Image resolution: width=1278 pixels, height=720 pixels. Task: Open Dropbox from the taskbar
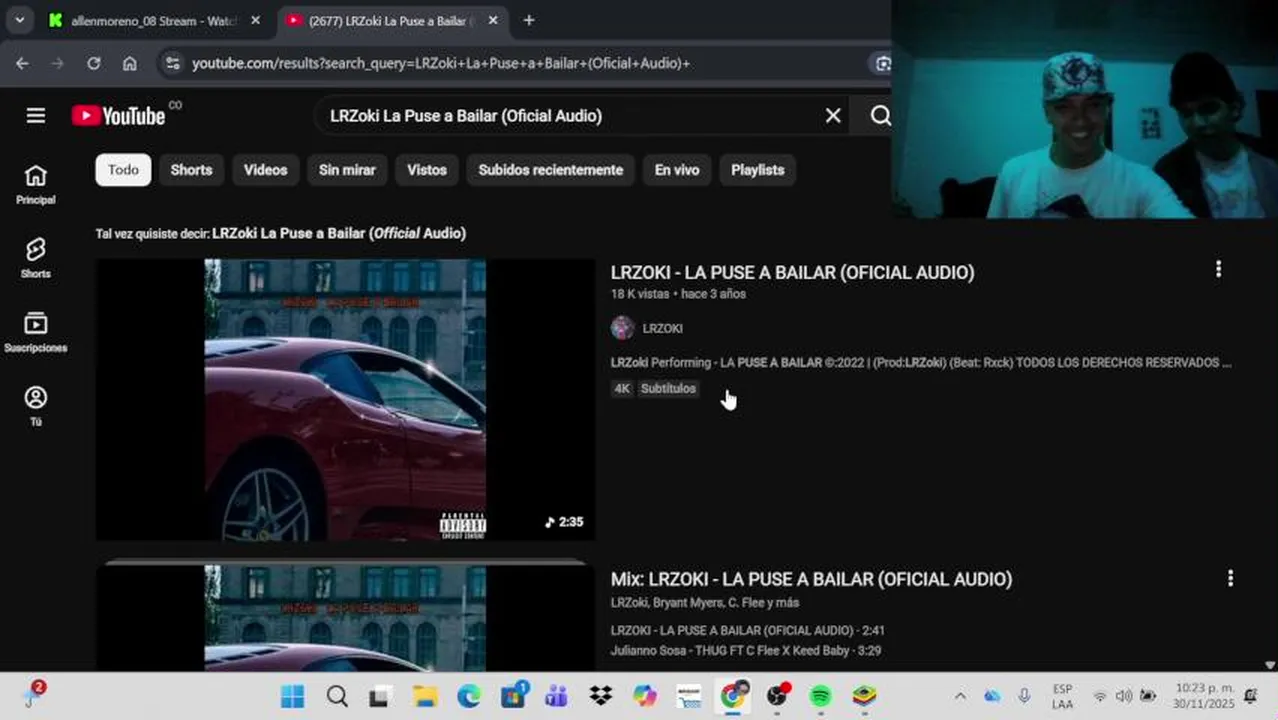tap(601, 696)
